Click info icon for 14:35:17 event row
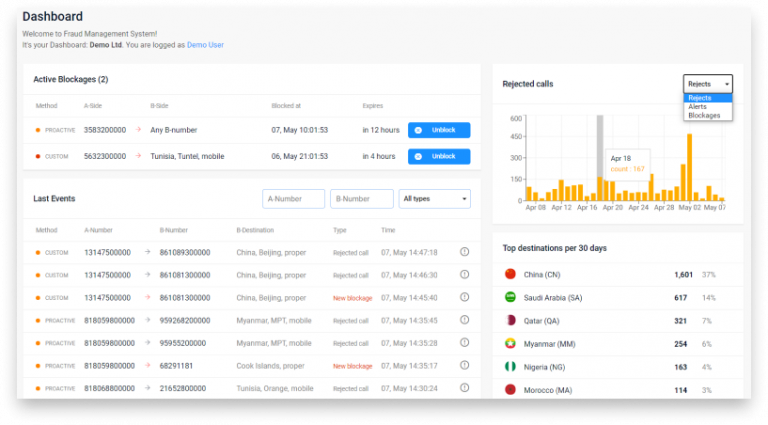The height and width of the screenshot is (425, 768). click(x=464, y=366)
